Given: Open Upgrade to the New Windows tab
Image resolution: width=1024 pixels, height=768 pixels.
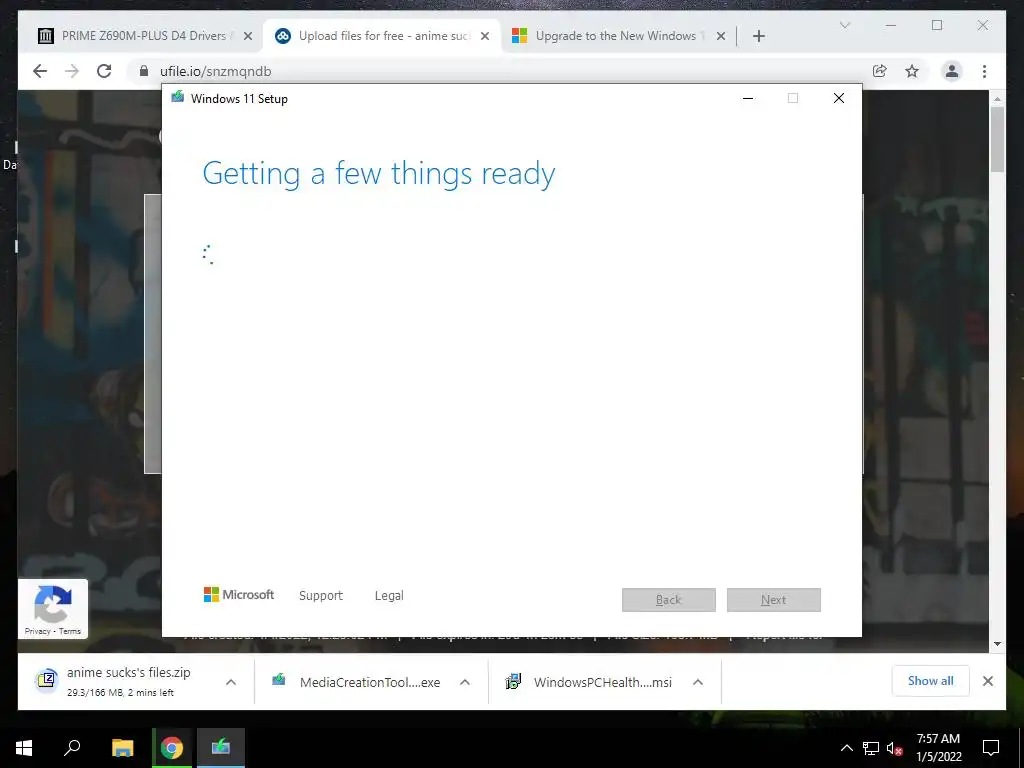Looking at the screenshot, I should pos(616,36).
